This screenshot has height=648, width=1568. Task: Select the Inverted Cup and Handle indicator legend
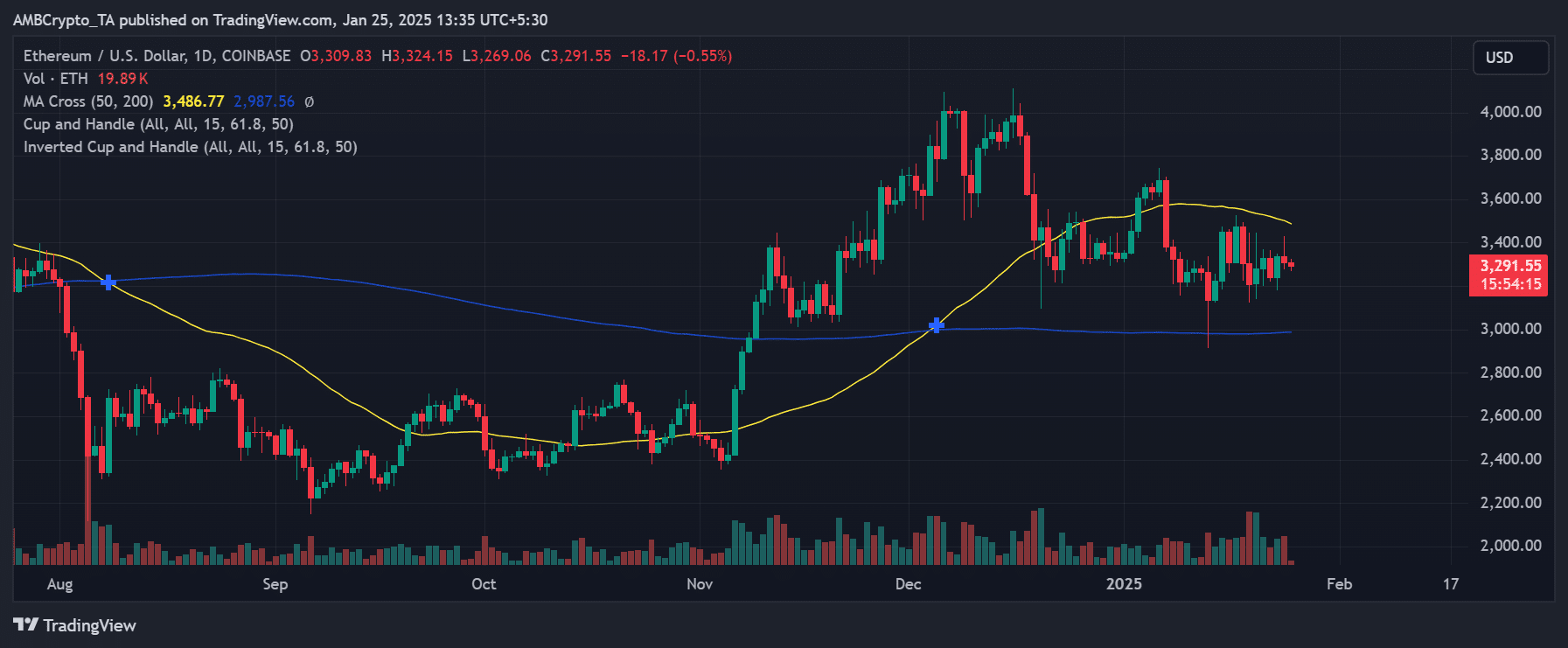coord(191,147)
